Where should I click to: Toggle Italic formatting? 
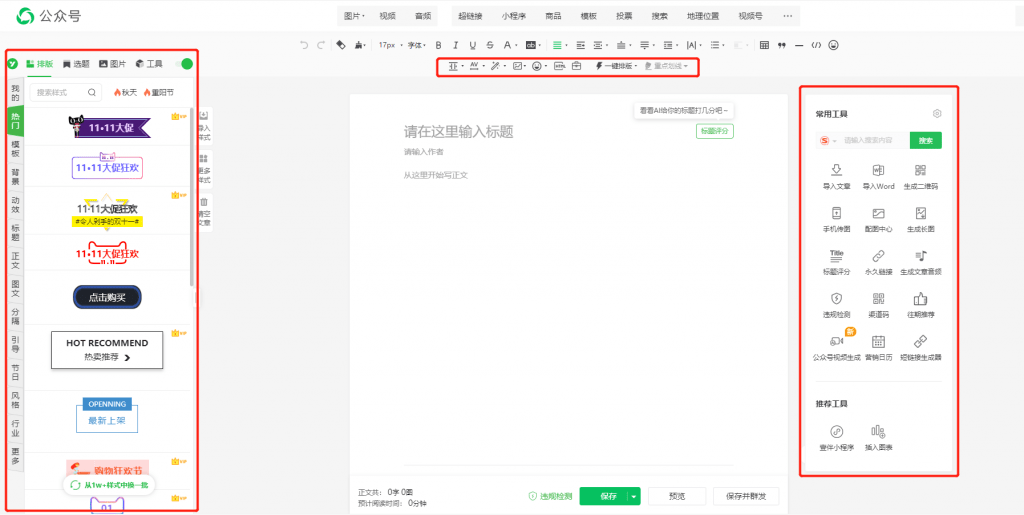pyautogui.click(x=455, y=45)
